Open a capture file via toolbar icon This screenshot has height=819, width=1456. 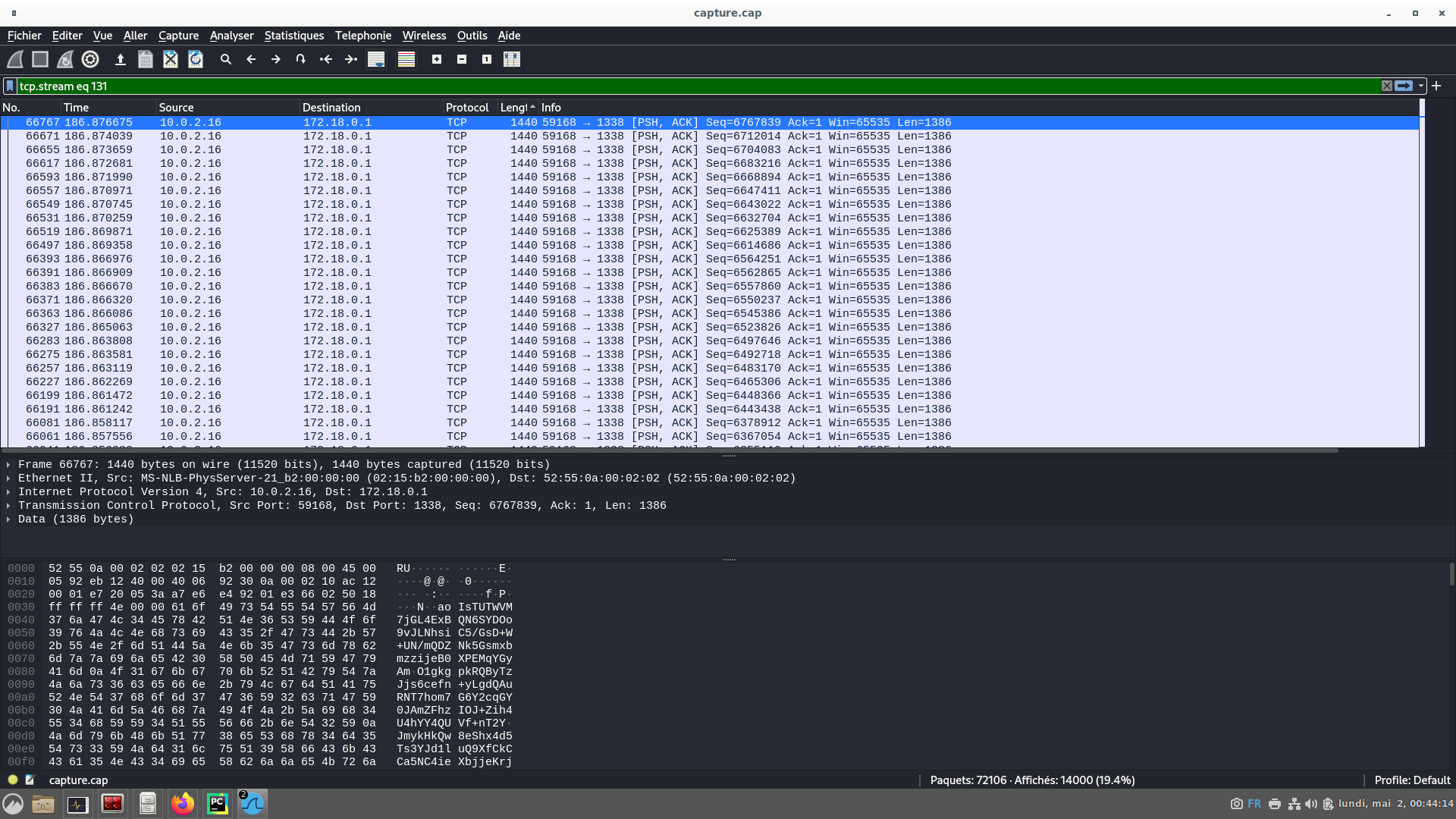[x=120, y=59]
